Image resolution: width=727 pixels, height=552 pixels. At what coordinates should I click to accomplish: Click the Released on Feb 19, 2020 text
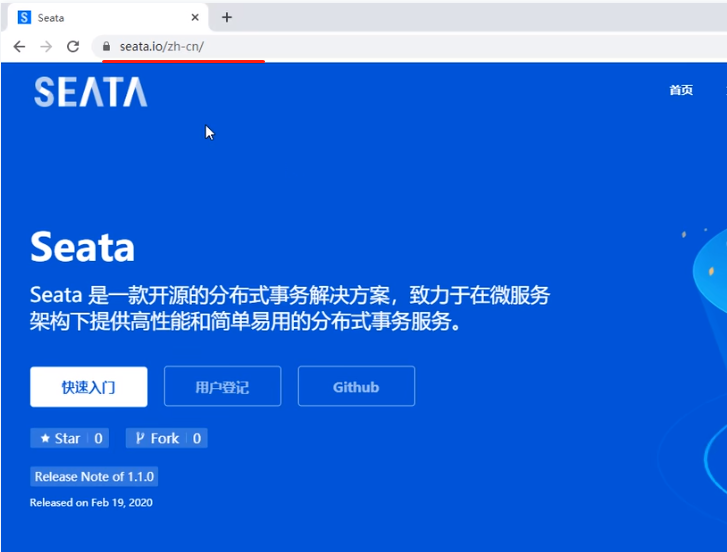coord(91,502)
